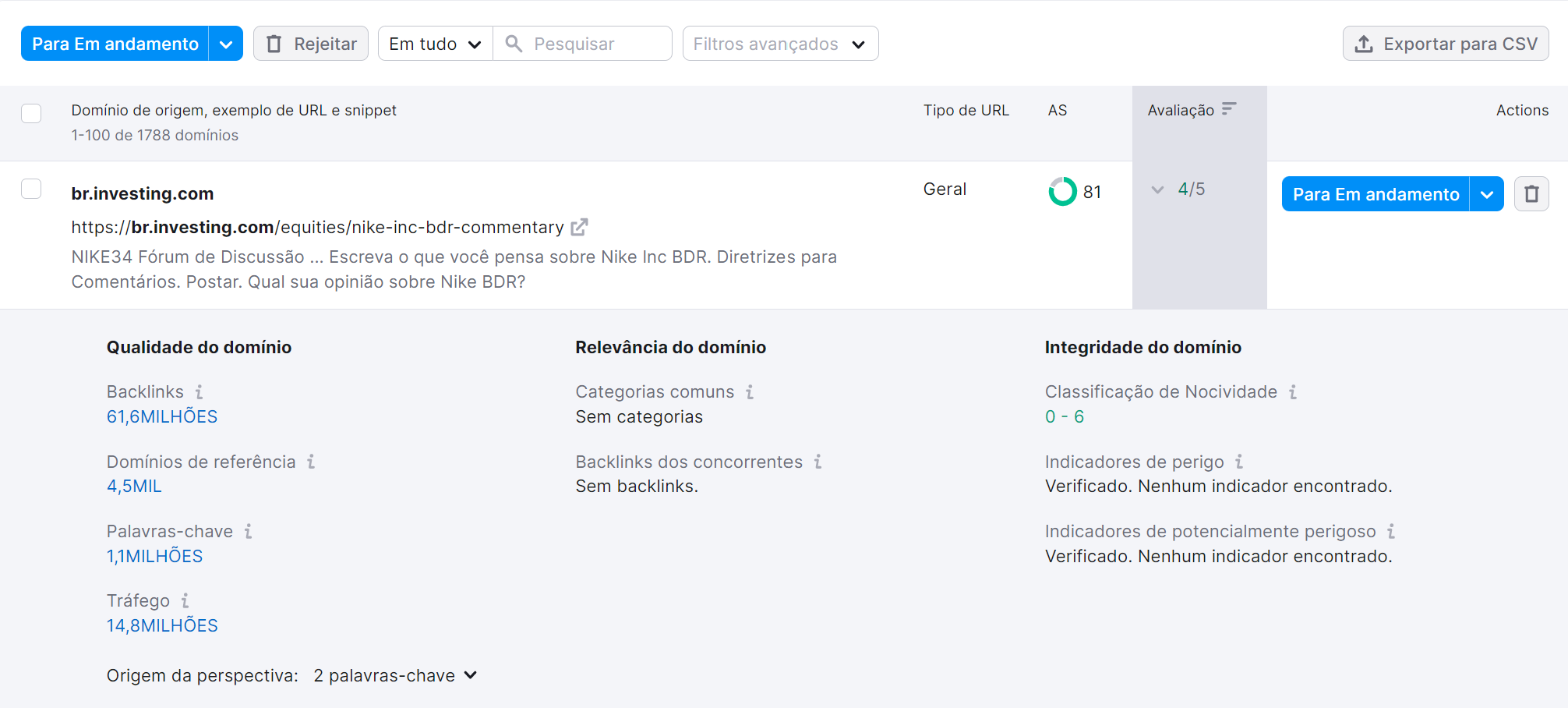1568x708 pixels.
Task: Open the 61,6MILHÕES backlinks value
Action: pos(162,416)
